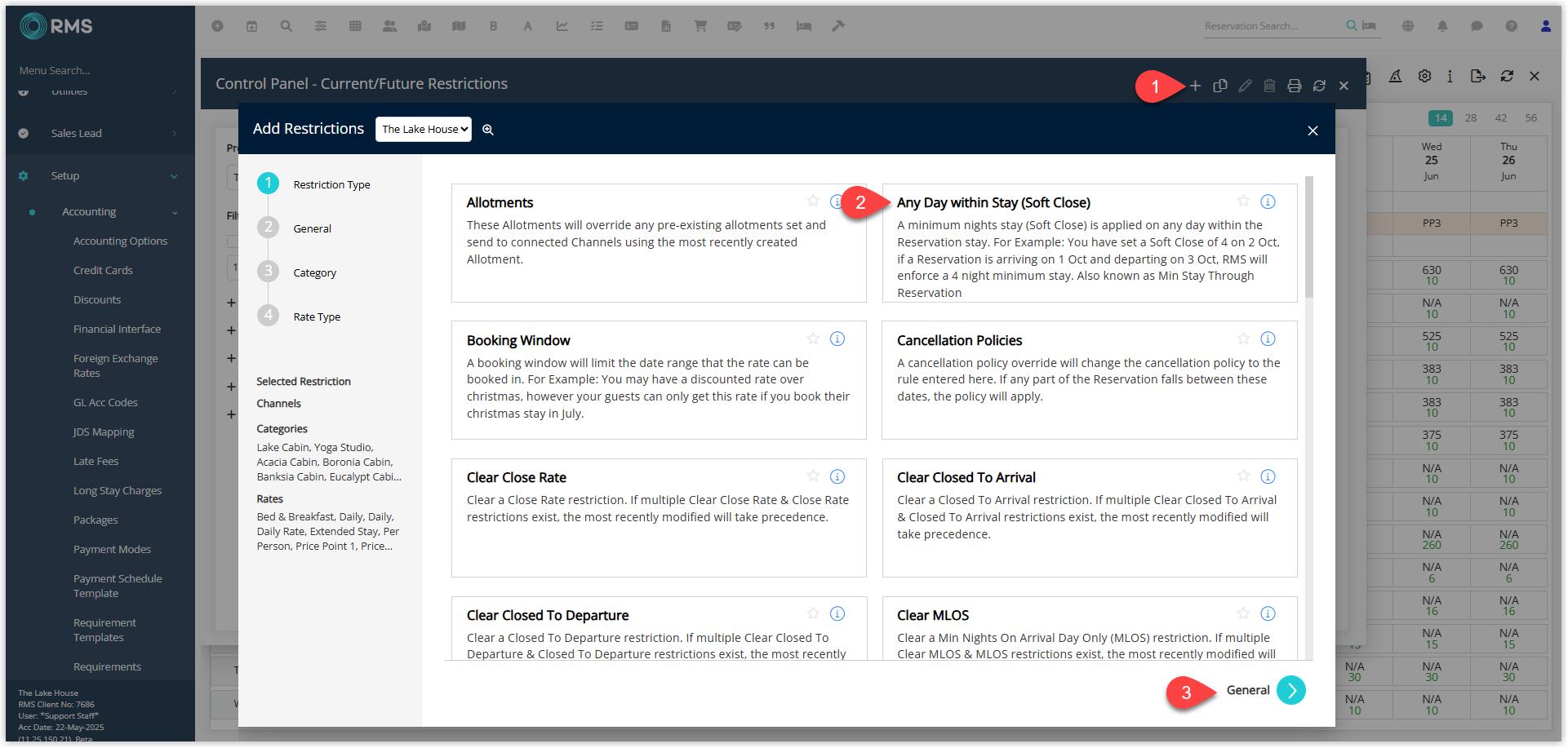1568x748 pixels.
Task: Click the pencil edit icon in Control Panel header
Action: coord(1245,86)
